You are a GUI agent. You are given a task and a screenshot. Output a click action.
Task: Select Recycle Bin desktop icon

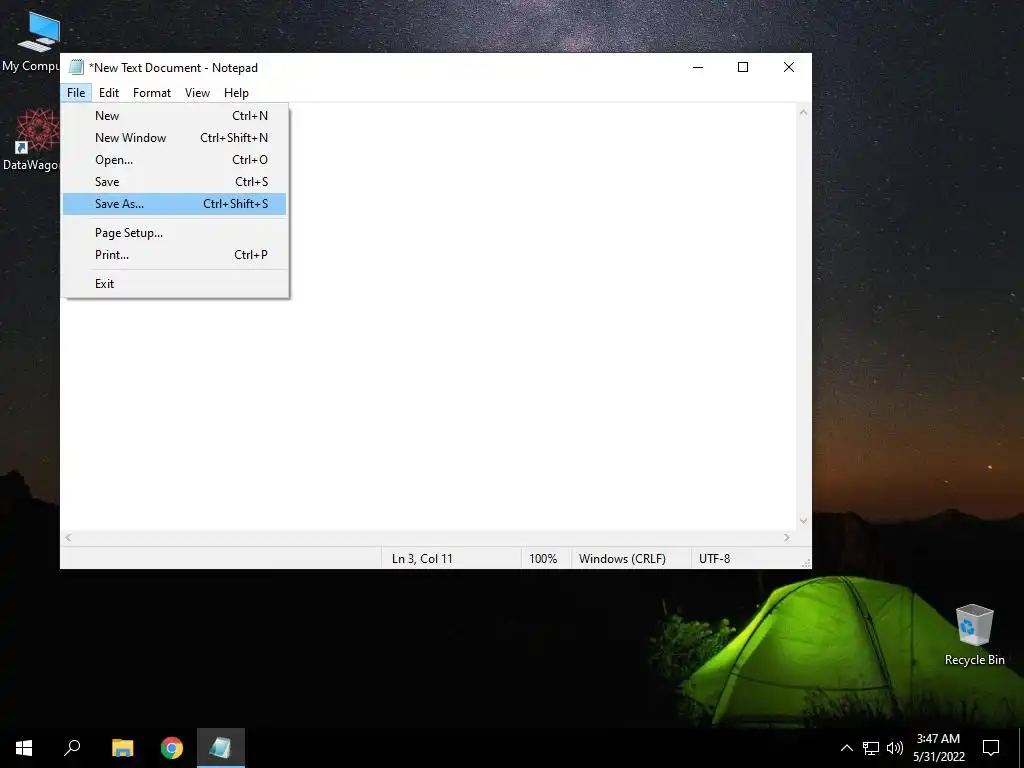(x=974, y=635)
